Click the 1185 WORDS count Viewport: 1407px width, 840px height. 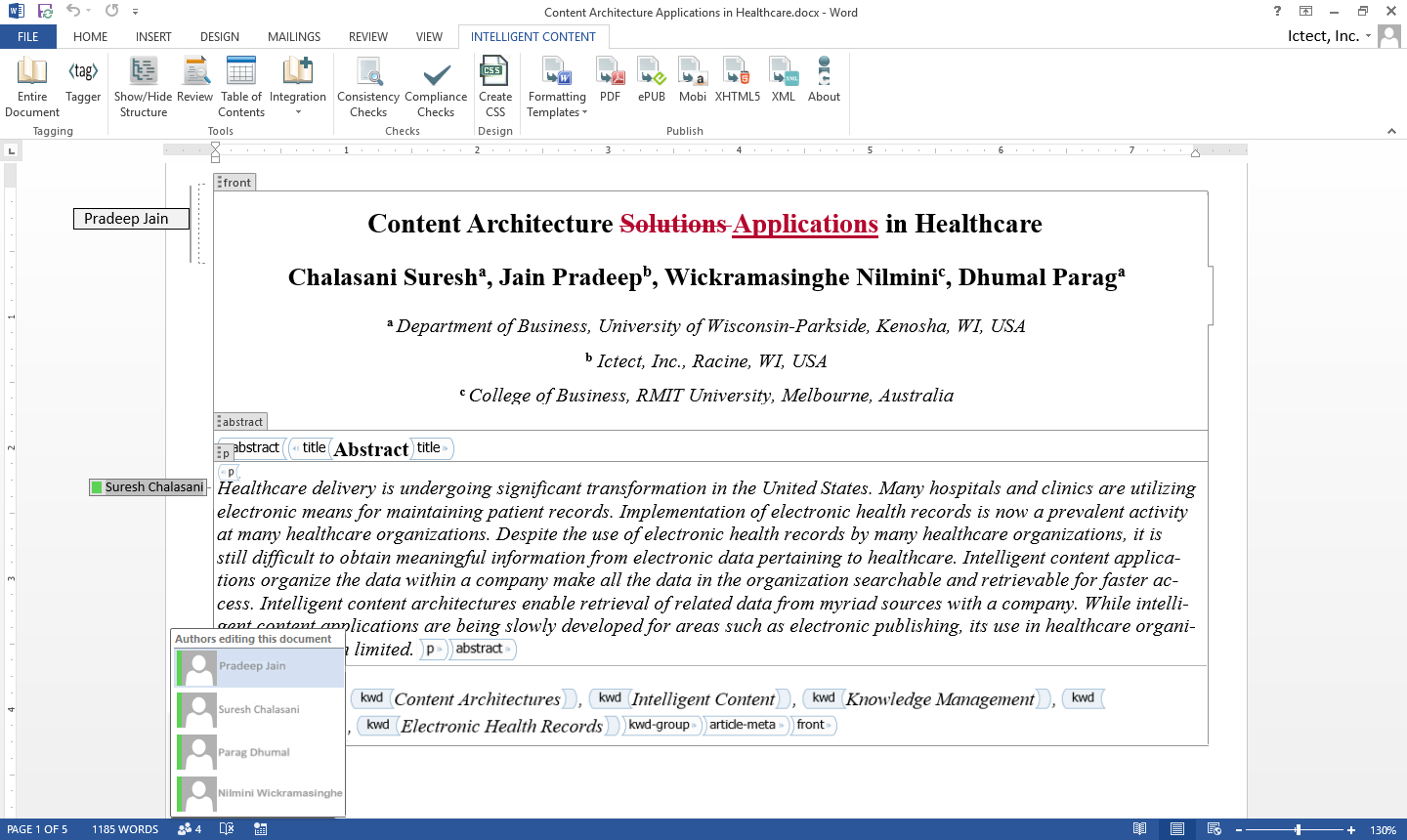coord(125,829)
